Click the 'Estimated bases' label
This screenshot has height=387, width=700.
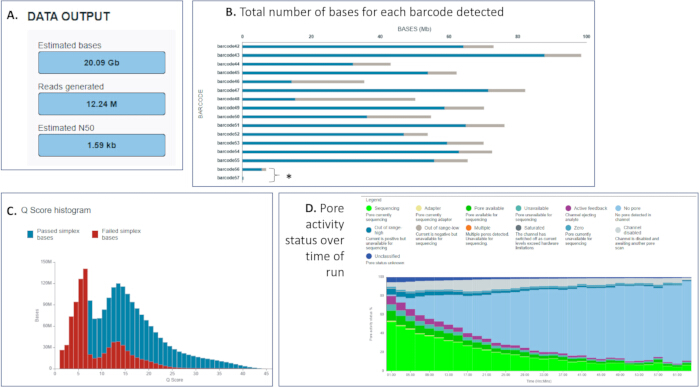coord(70,45)
